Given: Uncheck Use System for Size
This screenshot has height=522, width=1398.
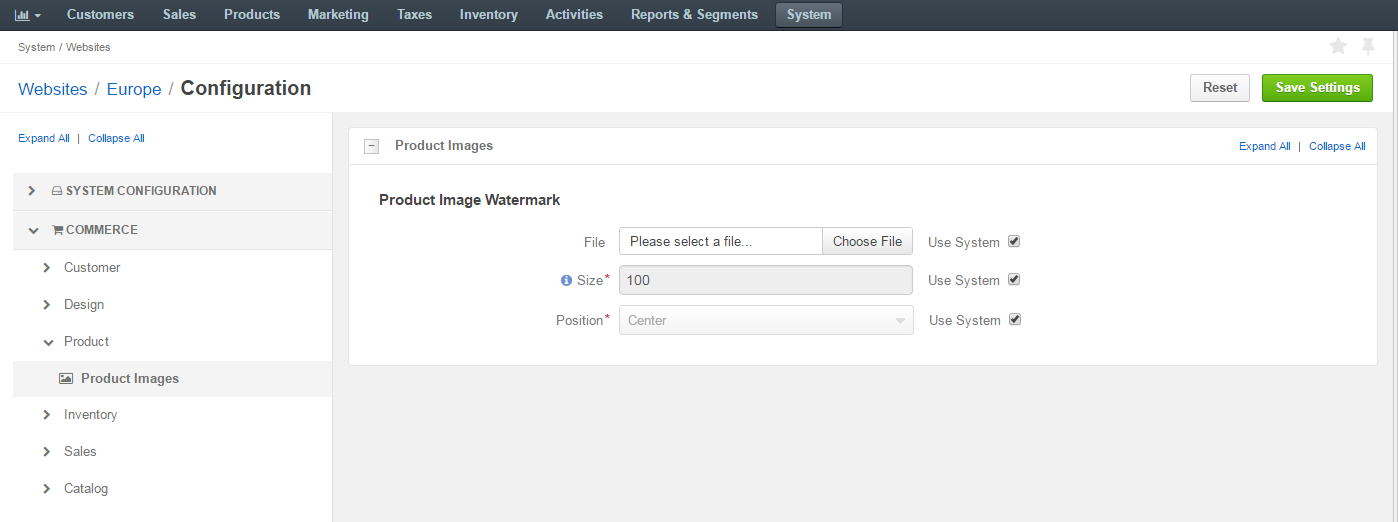Looking at the screenshot, I should (1014, 279).
